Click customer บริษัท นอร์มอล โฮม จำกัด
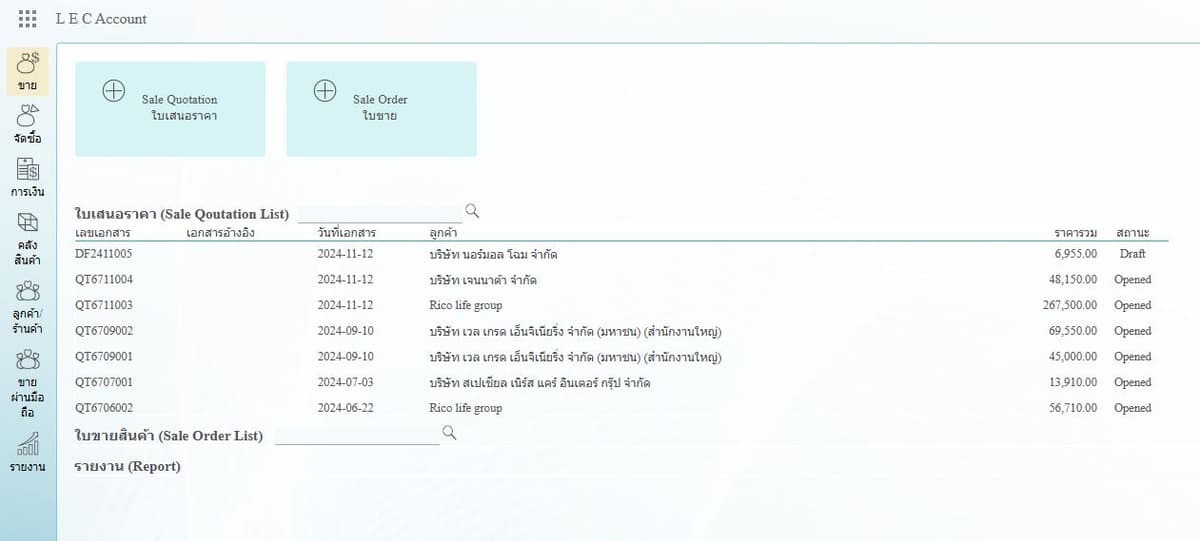The image size is (1200, 541). [493, 254]
